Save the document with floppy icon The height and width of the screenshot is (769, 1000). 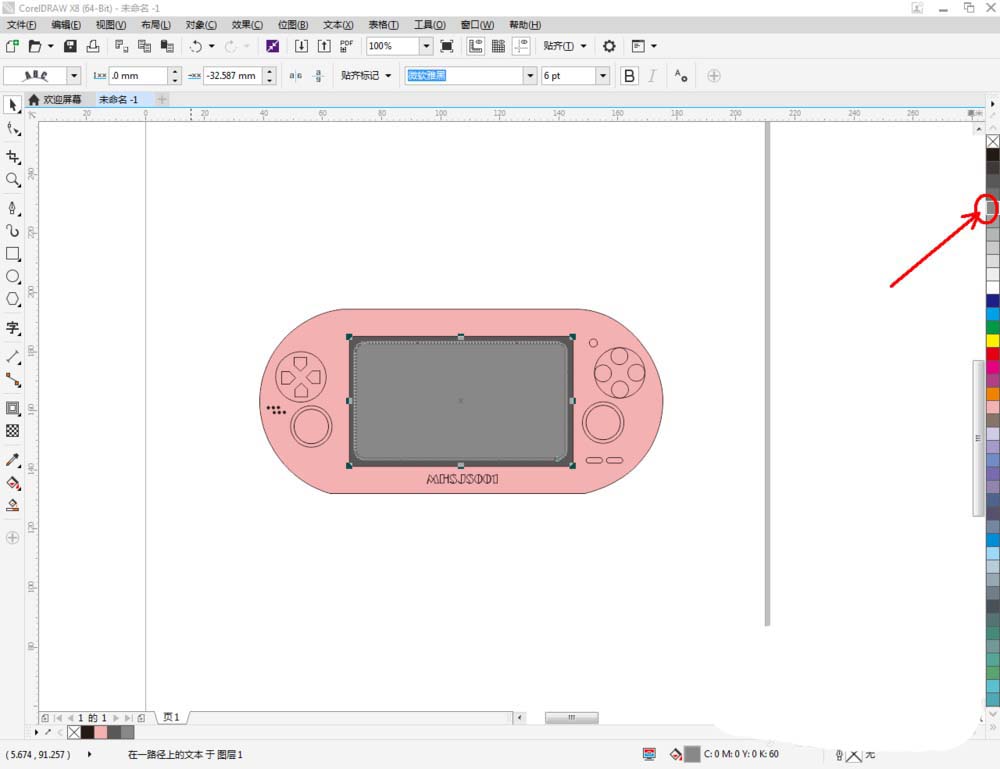point(70,46)
